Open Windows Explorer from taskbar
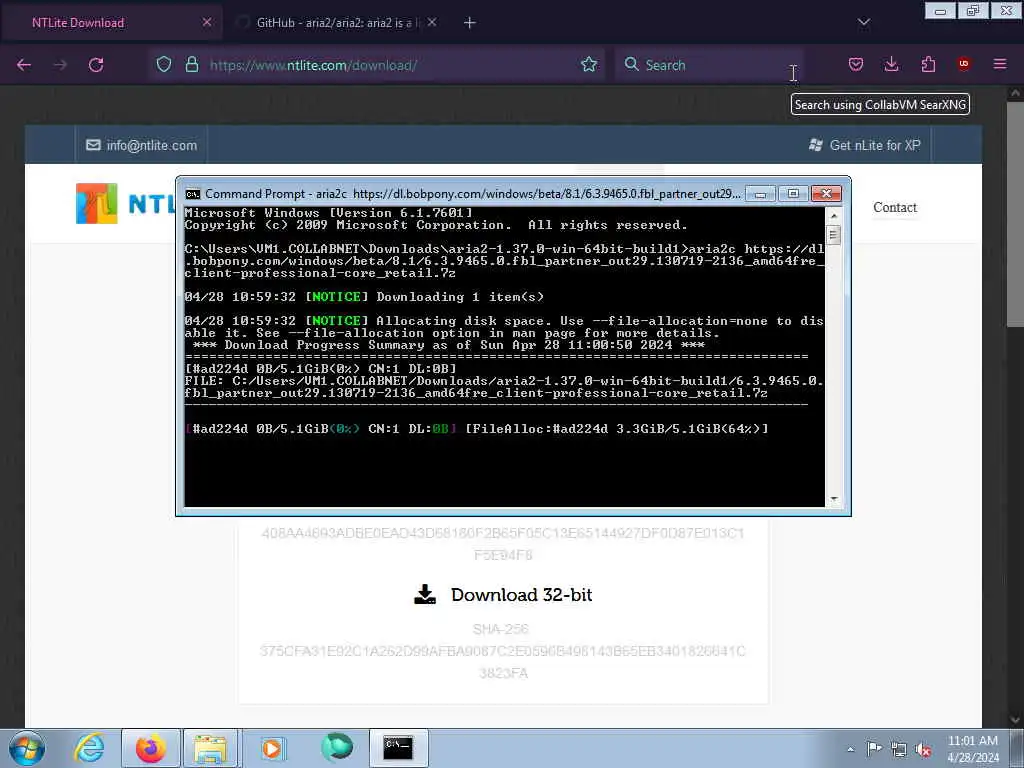 tap(211, 748)
